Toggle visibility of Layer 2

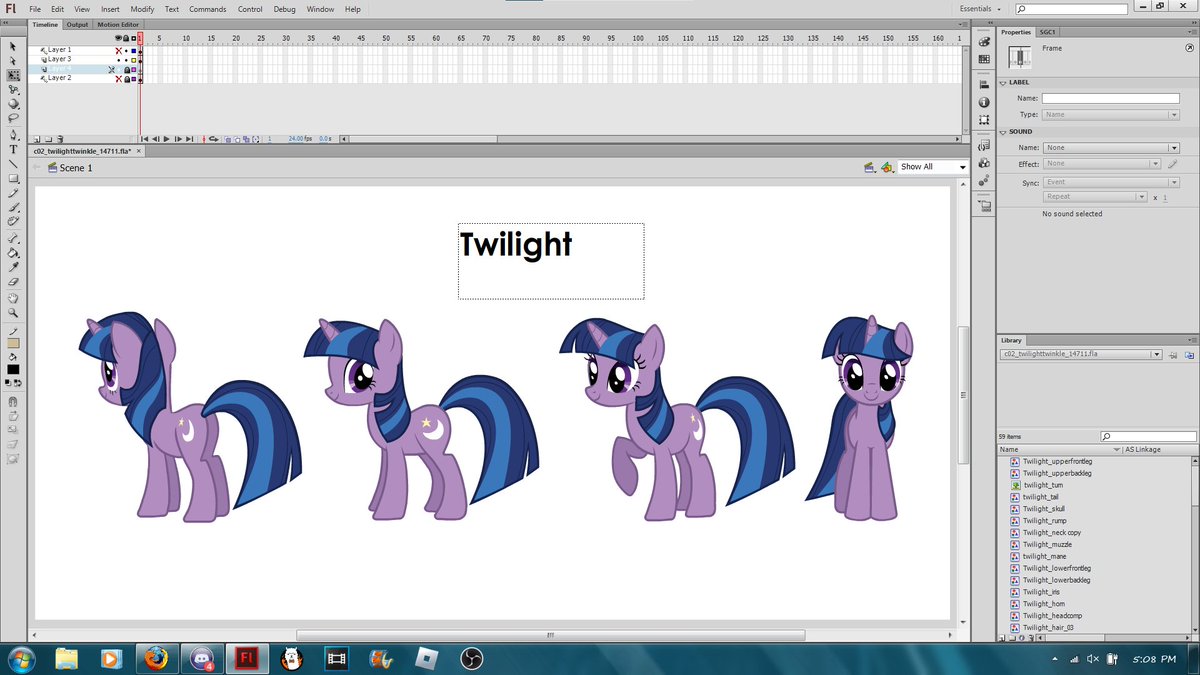(118, 78)
